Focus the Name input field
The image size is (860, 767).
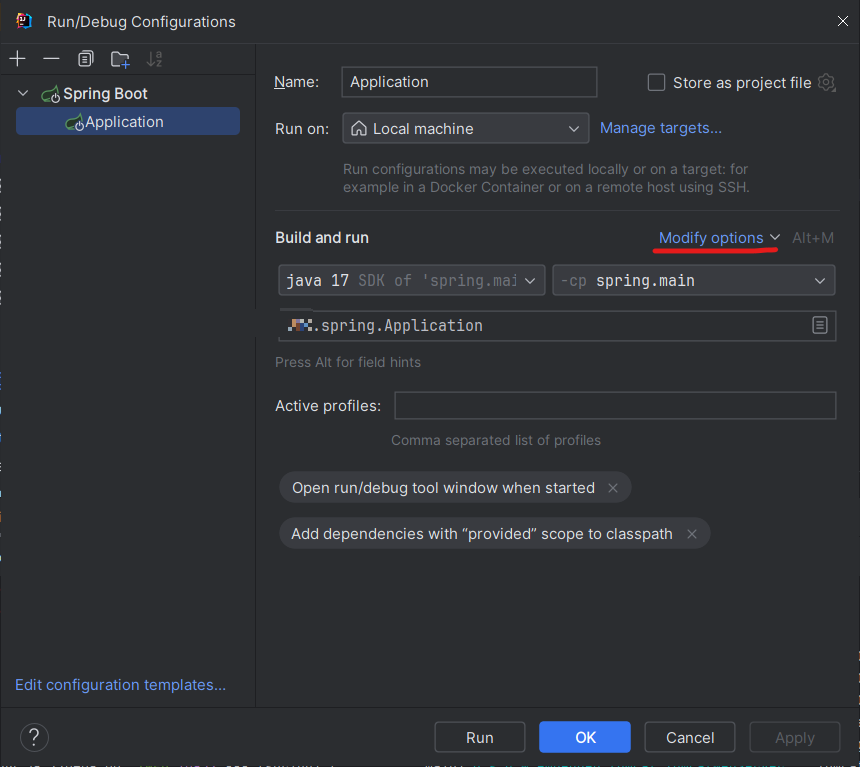[469, 82]
